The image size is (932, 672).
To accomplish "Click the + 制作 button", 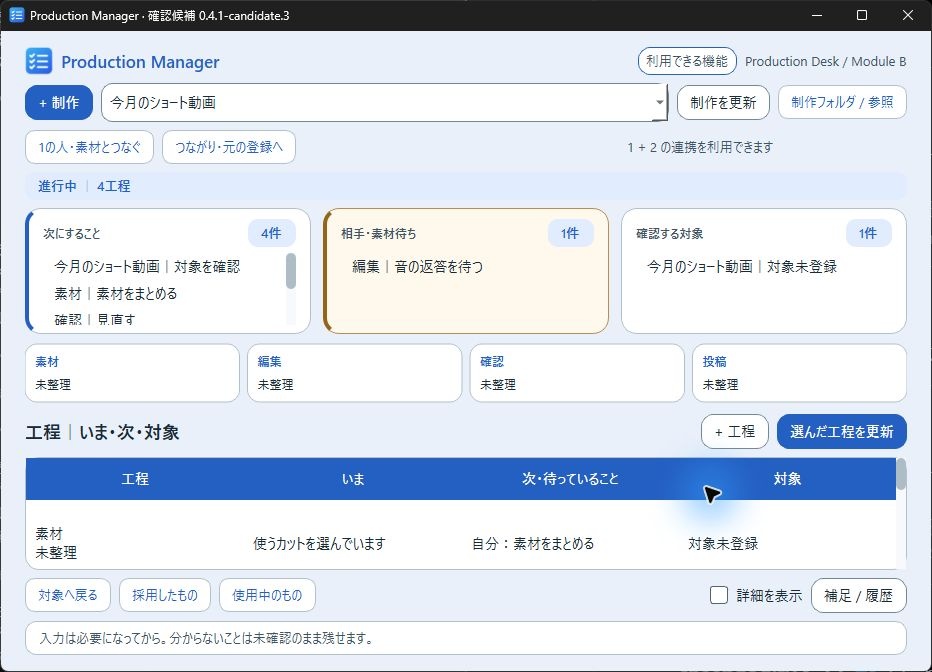I will (x=59, y=103).
